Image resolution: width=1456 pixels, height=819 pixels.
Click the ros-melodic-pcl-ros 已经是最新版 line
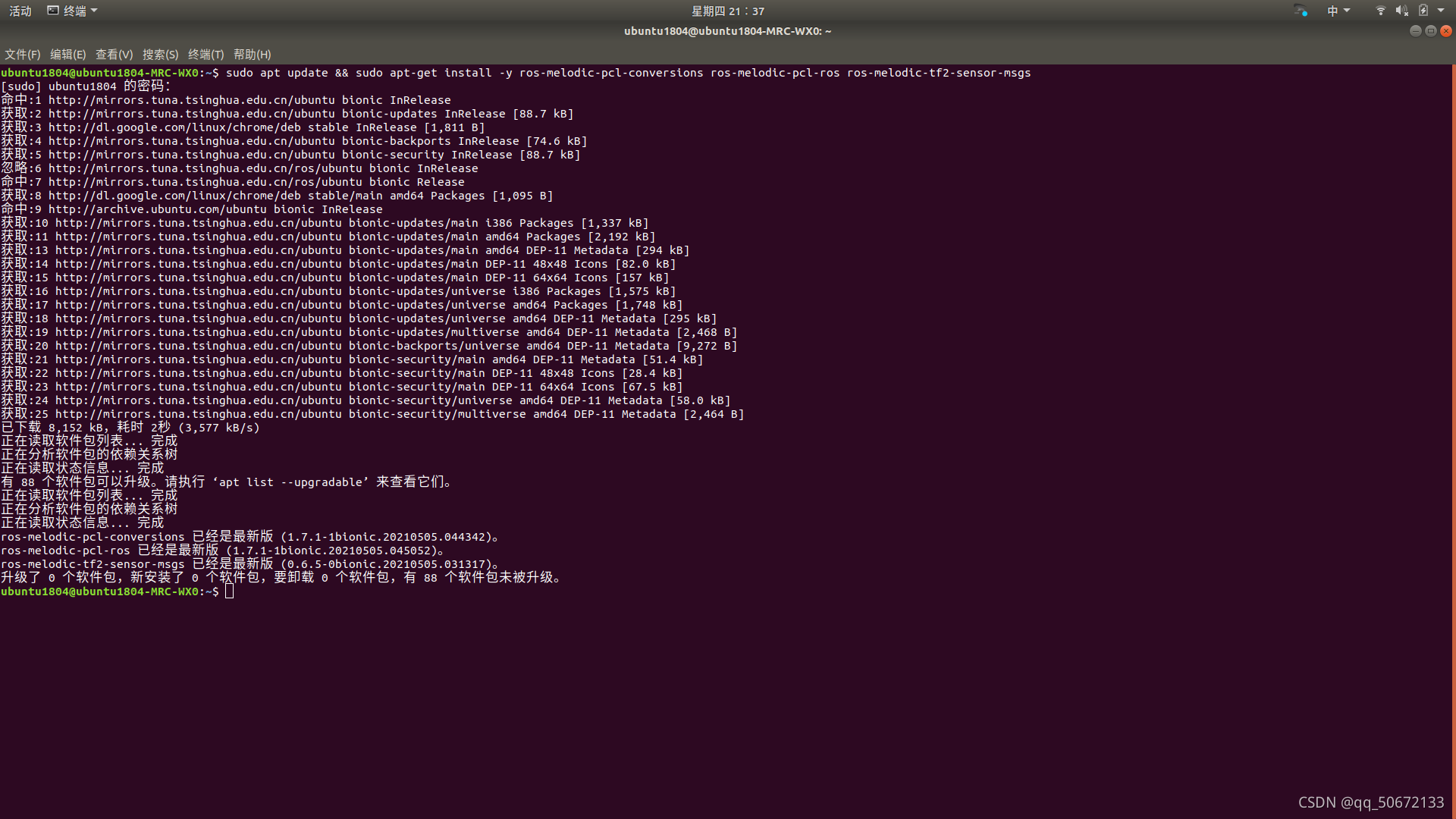pos(222,551)
